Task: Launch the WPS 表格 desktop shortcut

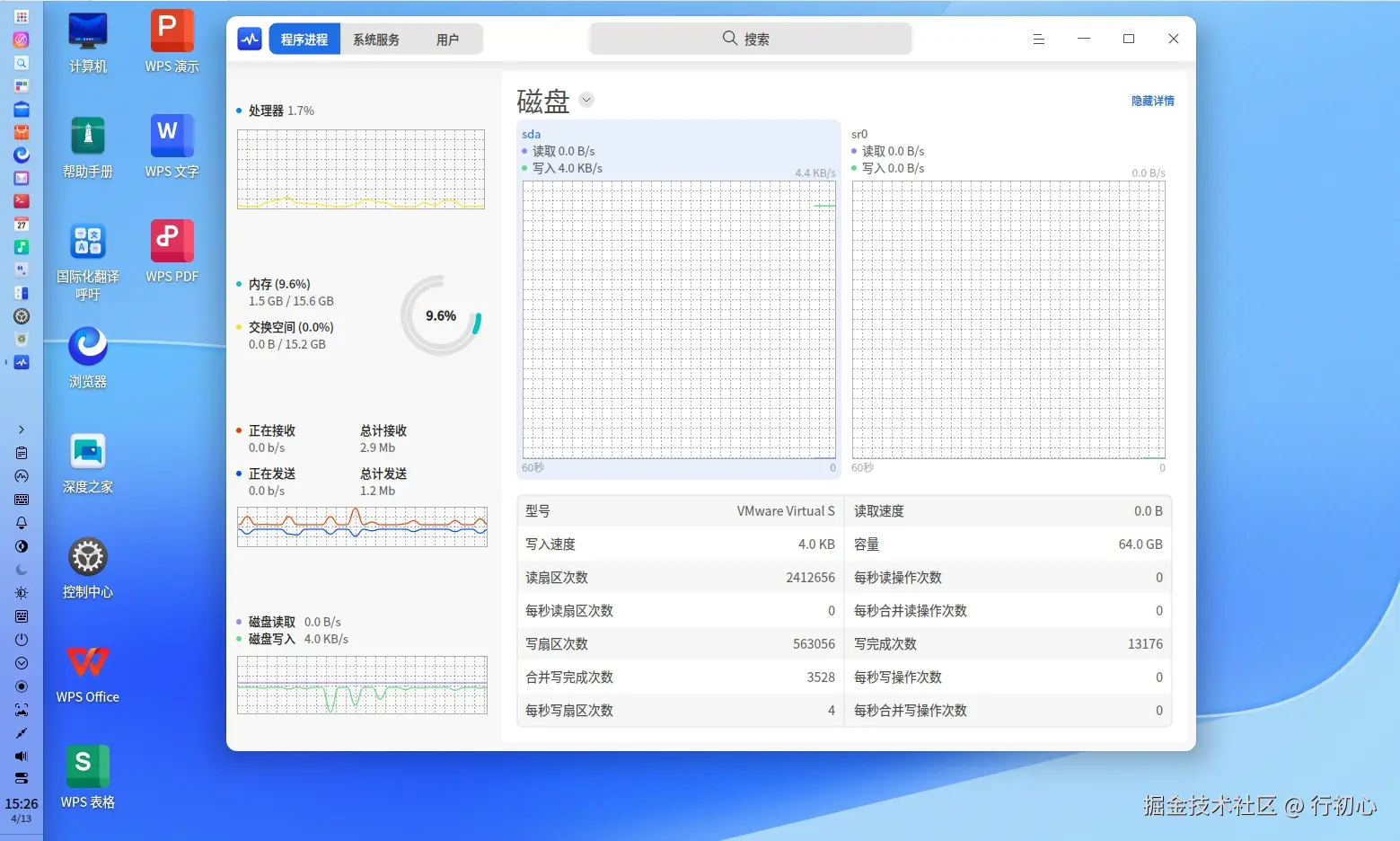Action: pos(88,778)
